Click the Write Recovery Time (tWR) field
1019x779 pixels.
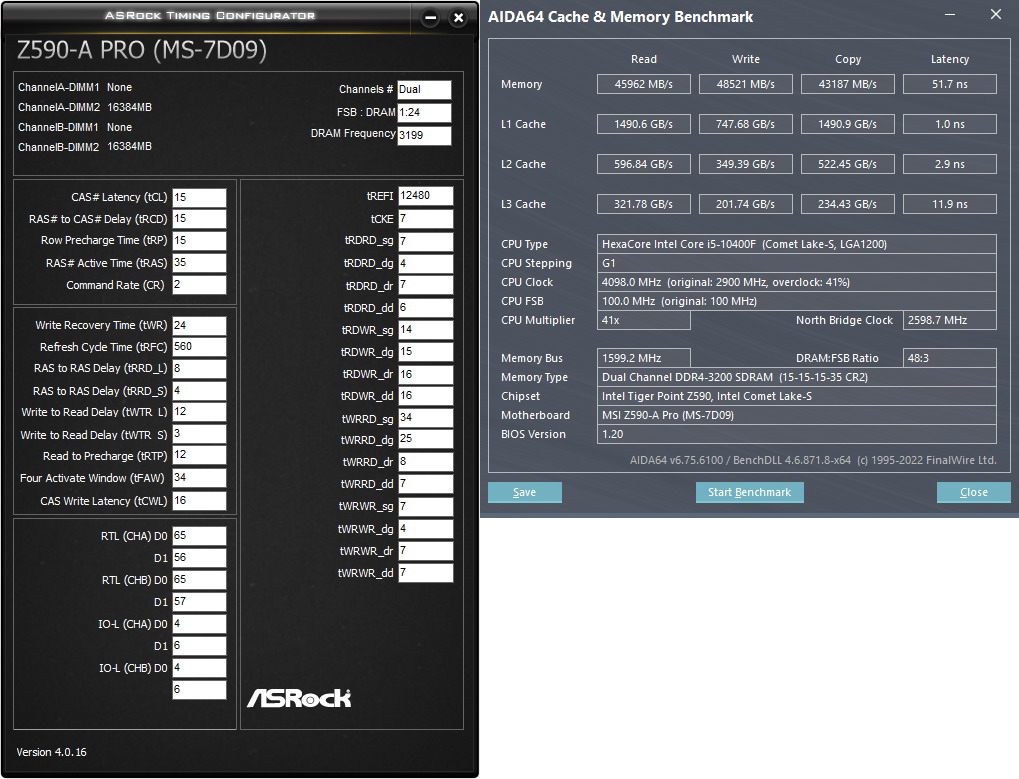(x=200, y=326)
